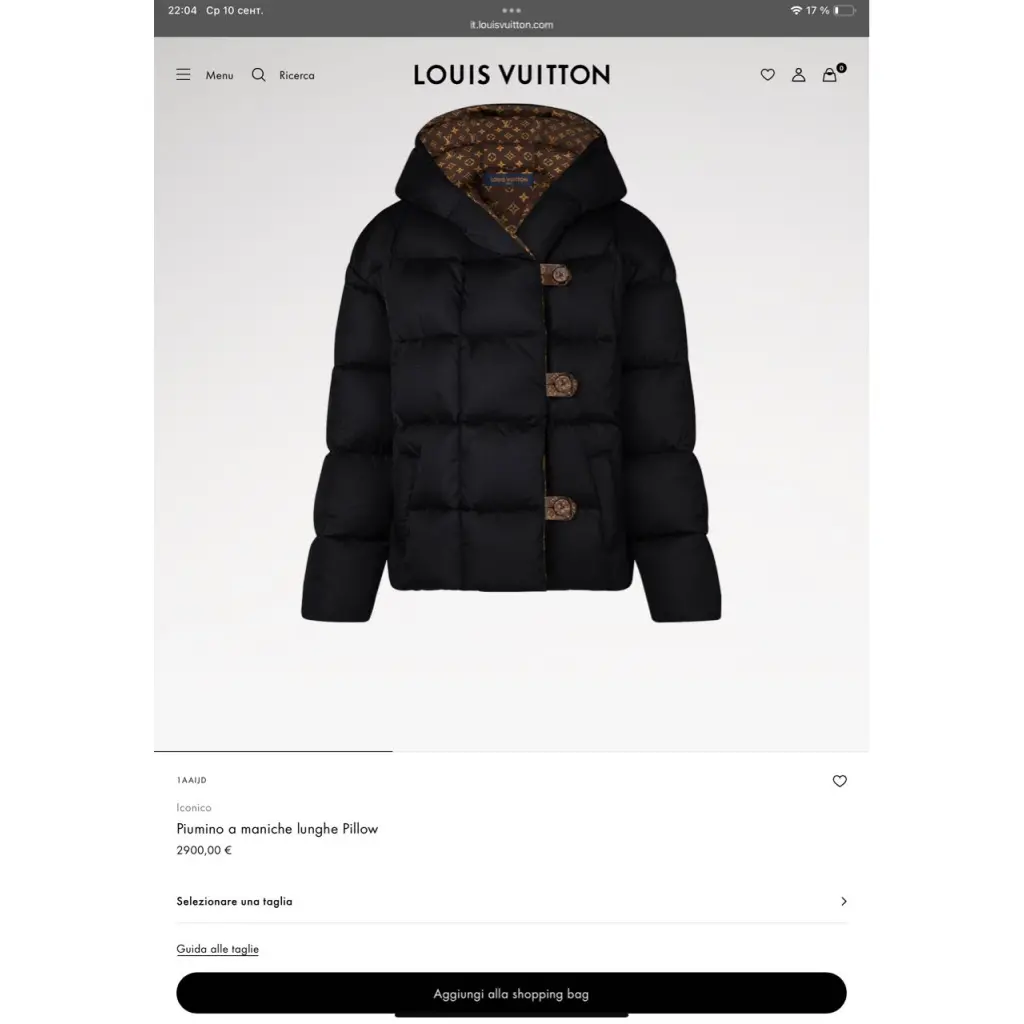Click Aggiungi alla shopping bag button
Image resolution: width=1024 pixels, height=1024 pixels.
click(x=511, y=993)
